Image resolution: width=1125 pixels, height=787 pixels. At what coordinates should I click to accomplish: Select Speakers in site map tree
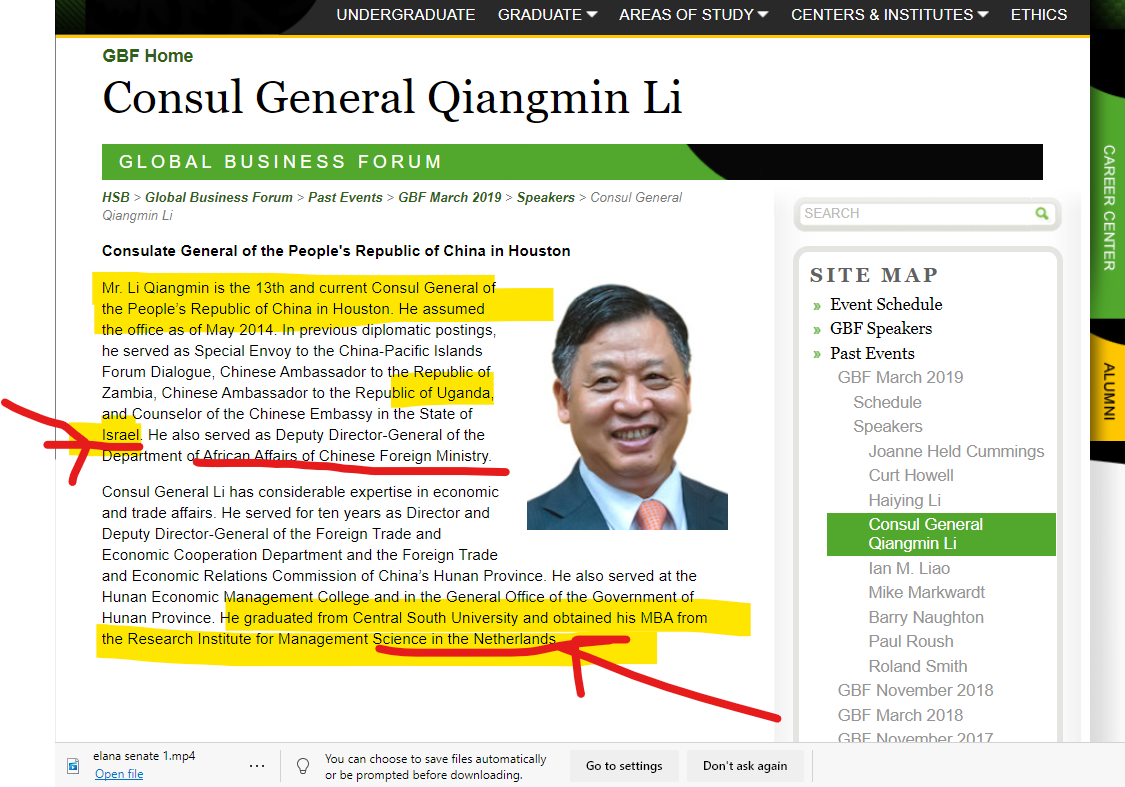tap(888, 427)
